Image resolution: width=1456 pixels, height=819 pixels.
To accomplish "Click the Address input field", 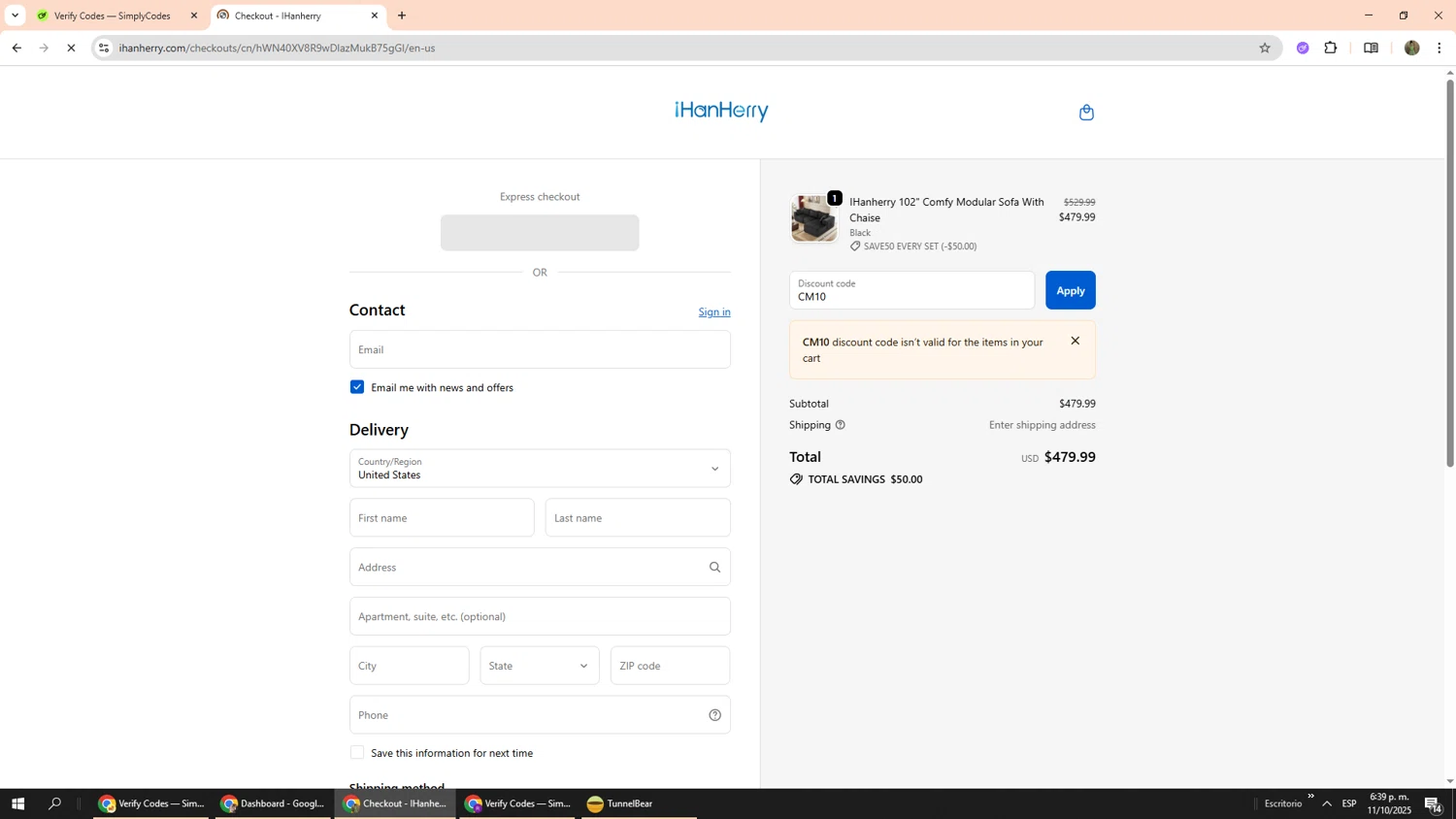I will pyautogui.click(x=540, y=568).
